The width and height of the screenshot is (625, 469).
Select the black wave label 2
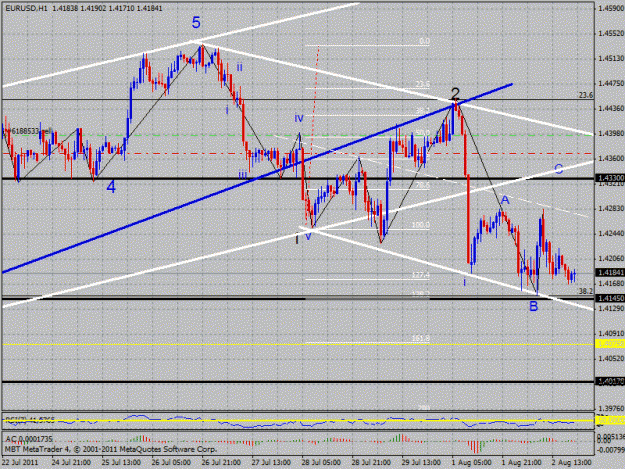455,93
